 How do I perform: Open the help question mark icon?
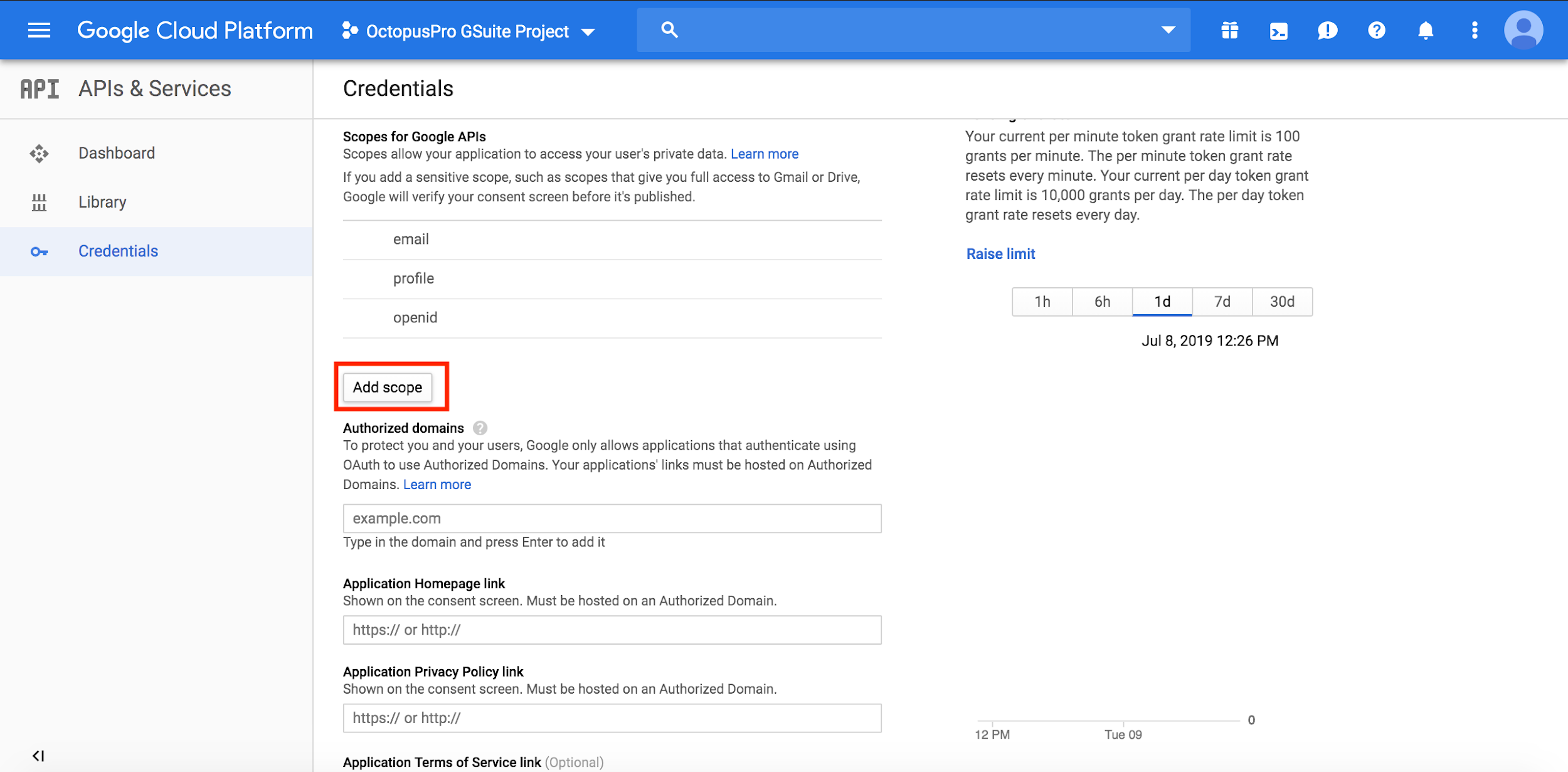(1377, 30)
